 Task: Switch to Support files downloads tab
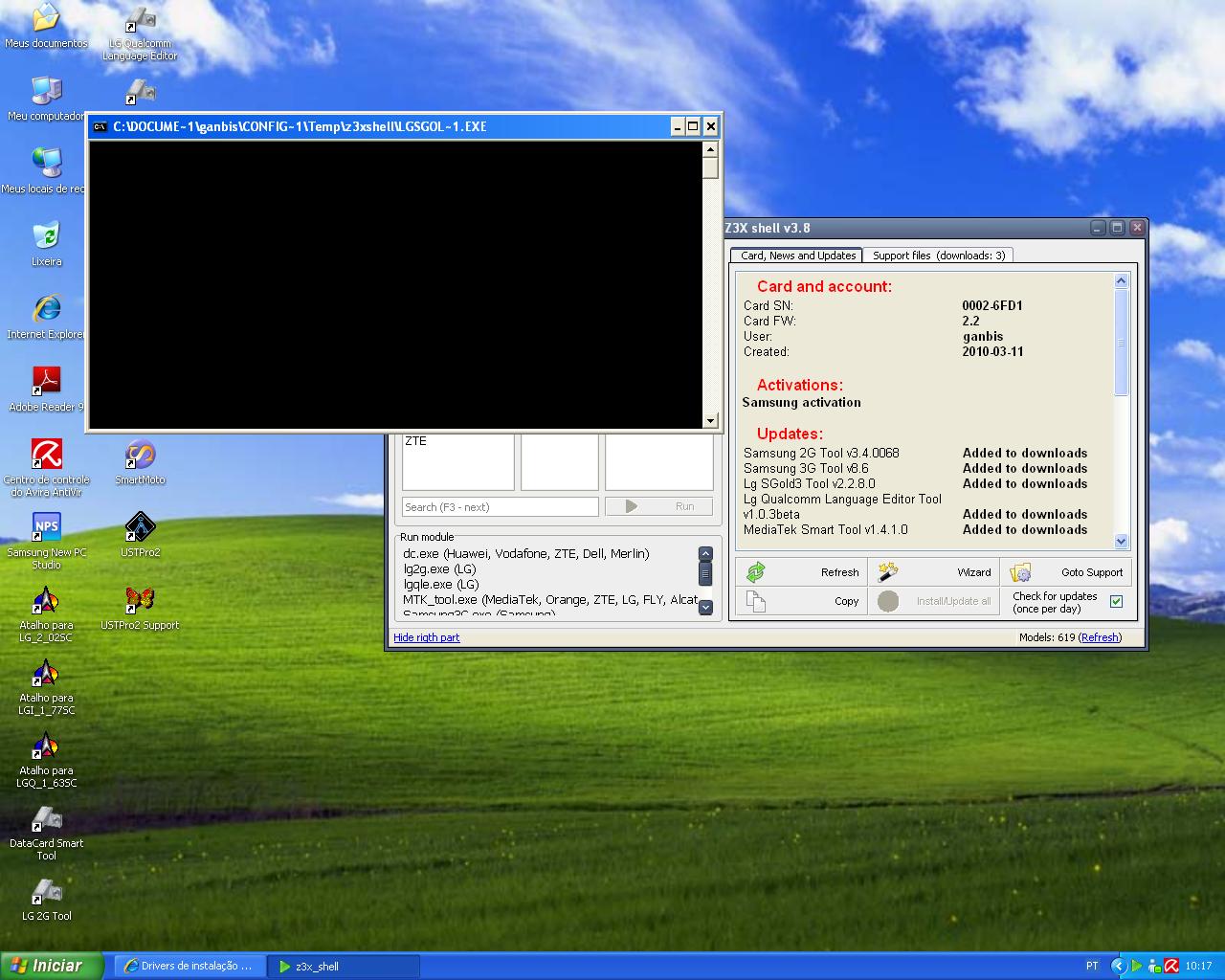pyautogui.click(x=939, y=256)
